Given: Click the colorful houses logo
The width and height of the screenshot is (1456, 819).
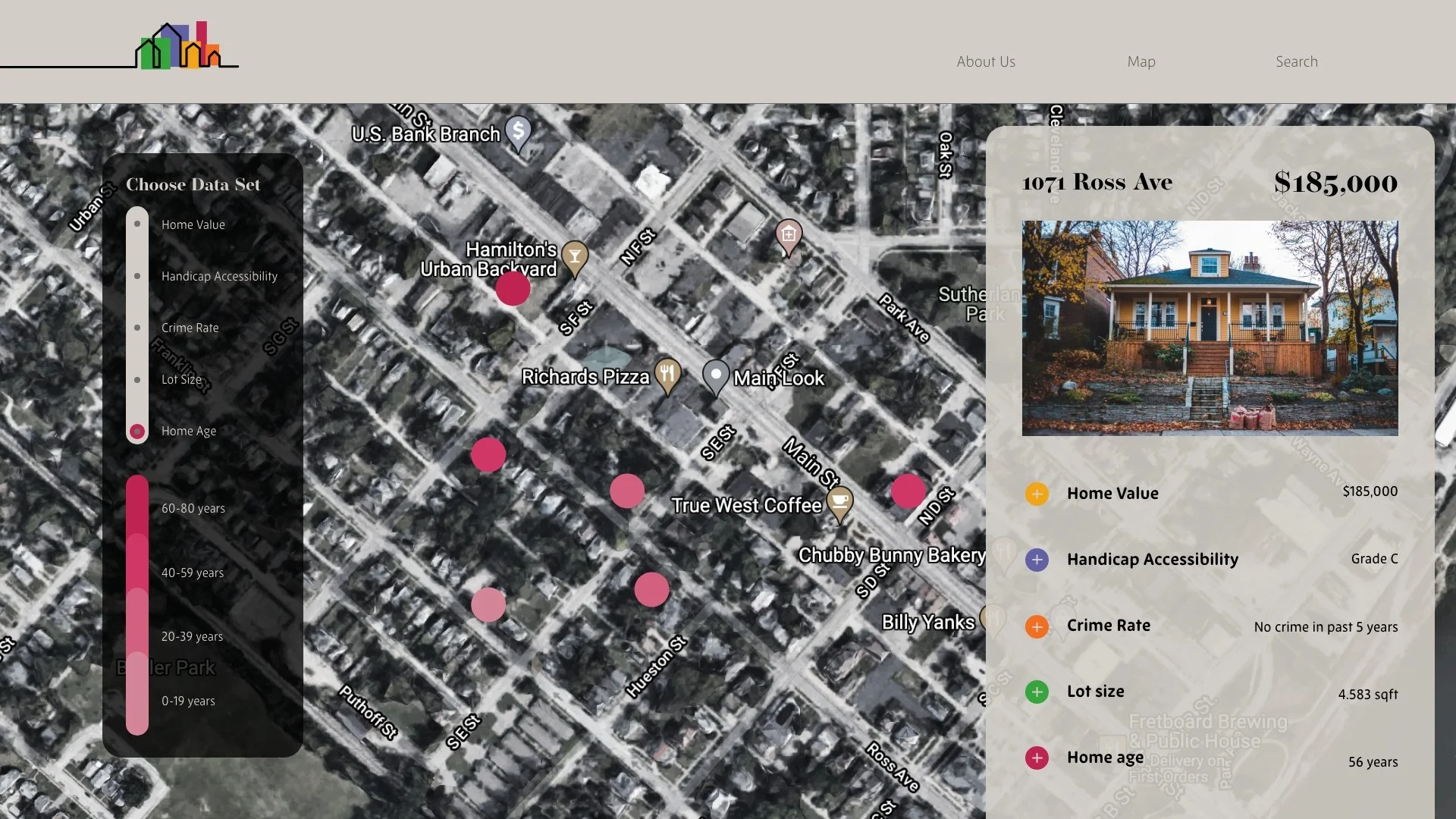Looking at the screenshot, I should tap(179, 45).
